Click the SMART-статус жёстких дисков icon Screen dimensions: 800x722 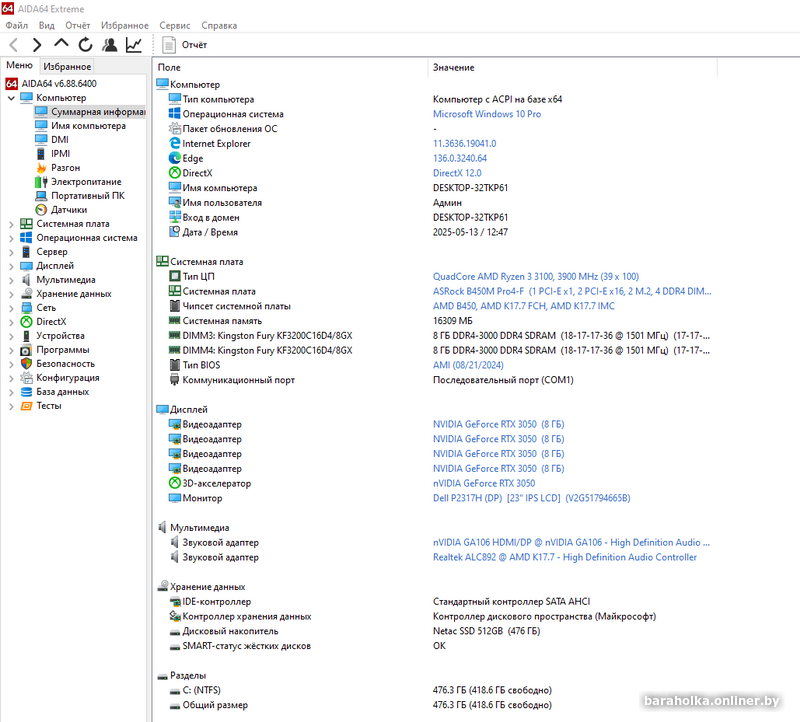174,646
